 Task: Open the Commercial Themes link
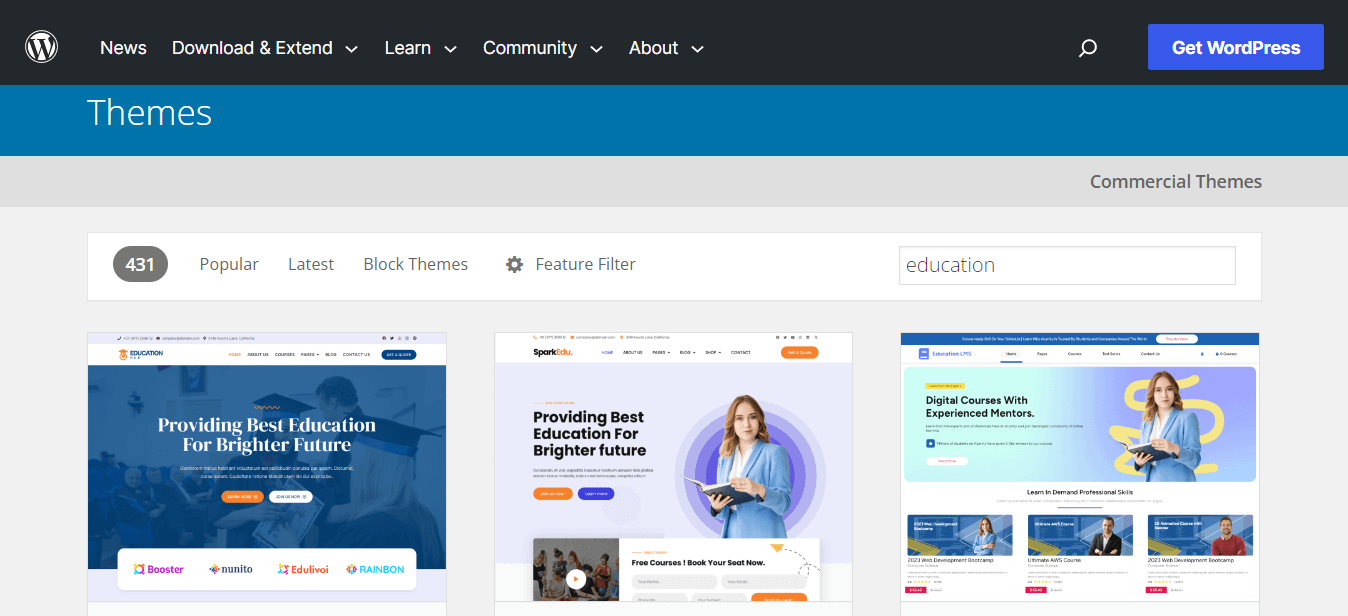click(x=1176, y=181)
